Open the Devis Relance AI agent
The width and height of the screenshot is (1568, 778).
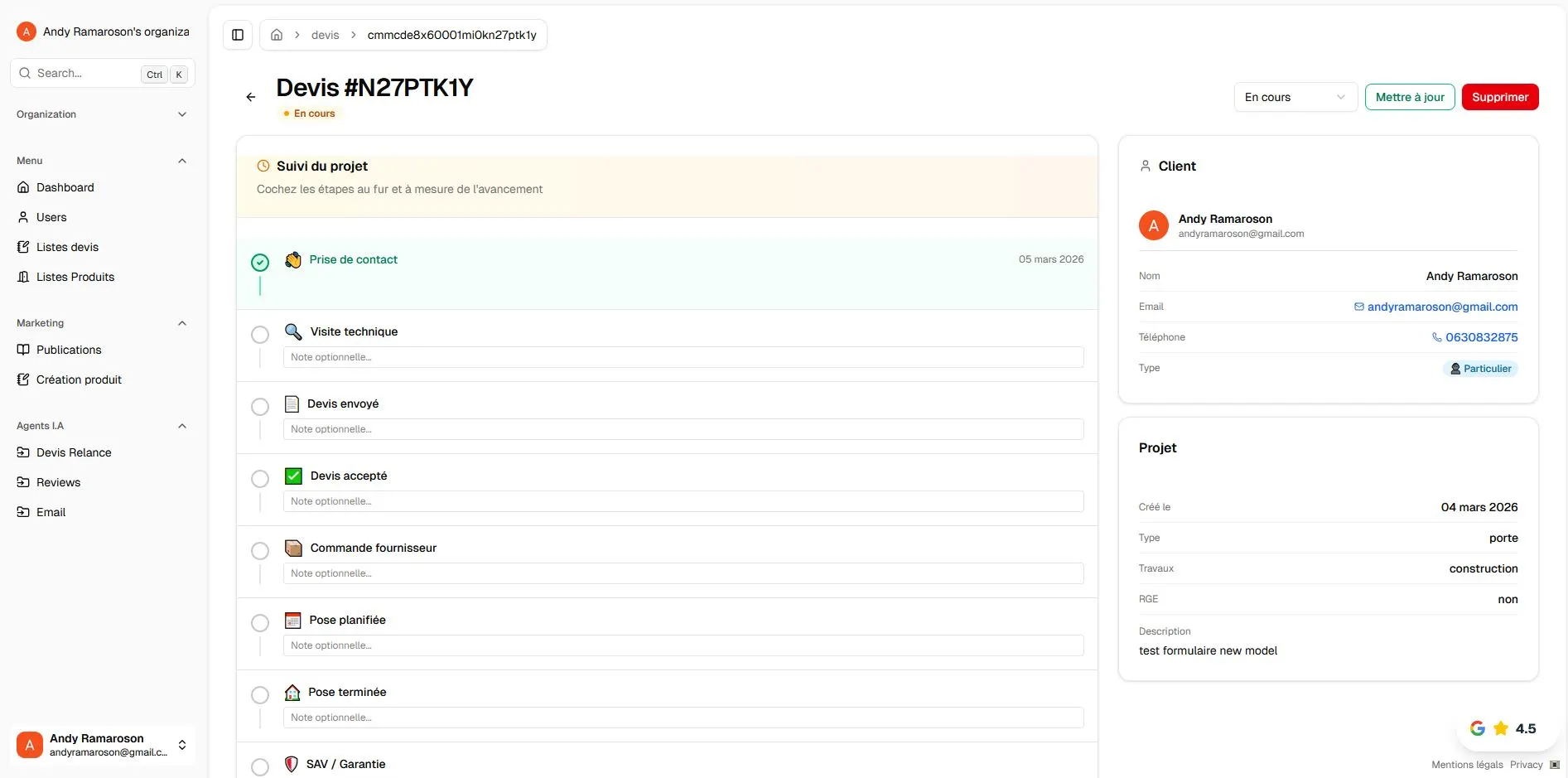pos(73,452)
